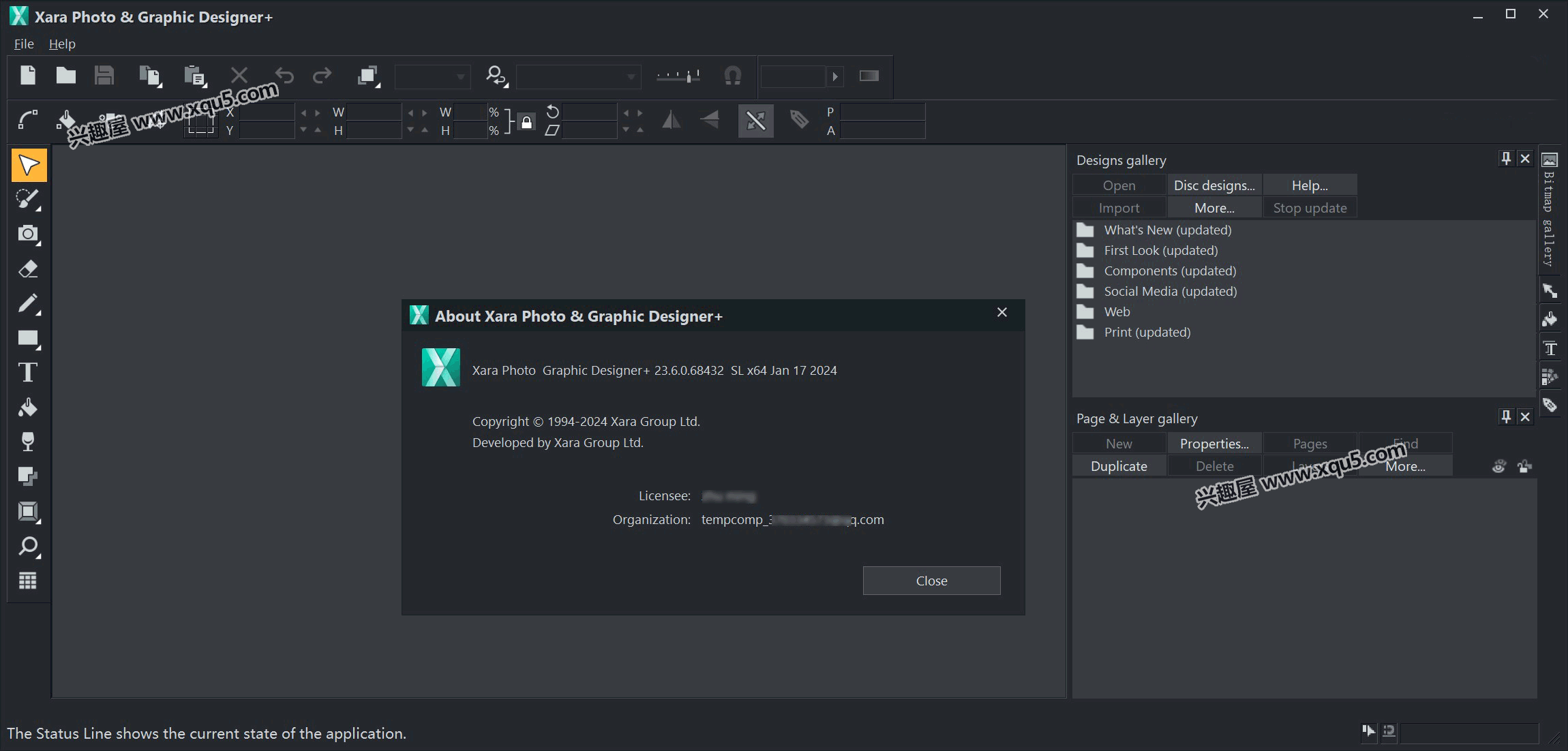1568x751 pixels.
Task: Click the Undo arrow icon
Action: pos(284,75)
